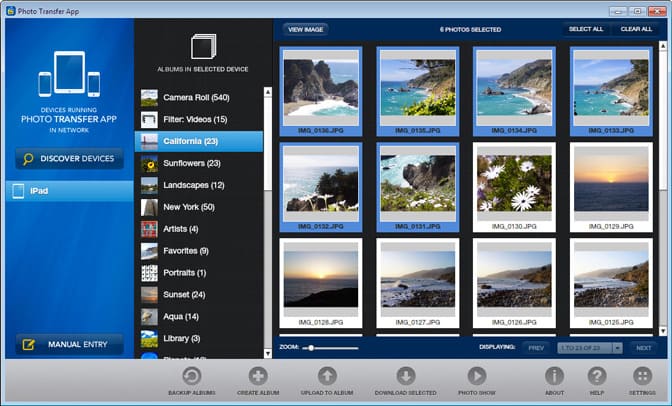Click the Landscapes album thumbnail icon
Viewport: 672px width, 406px height.
pos(149,185)
